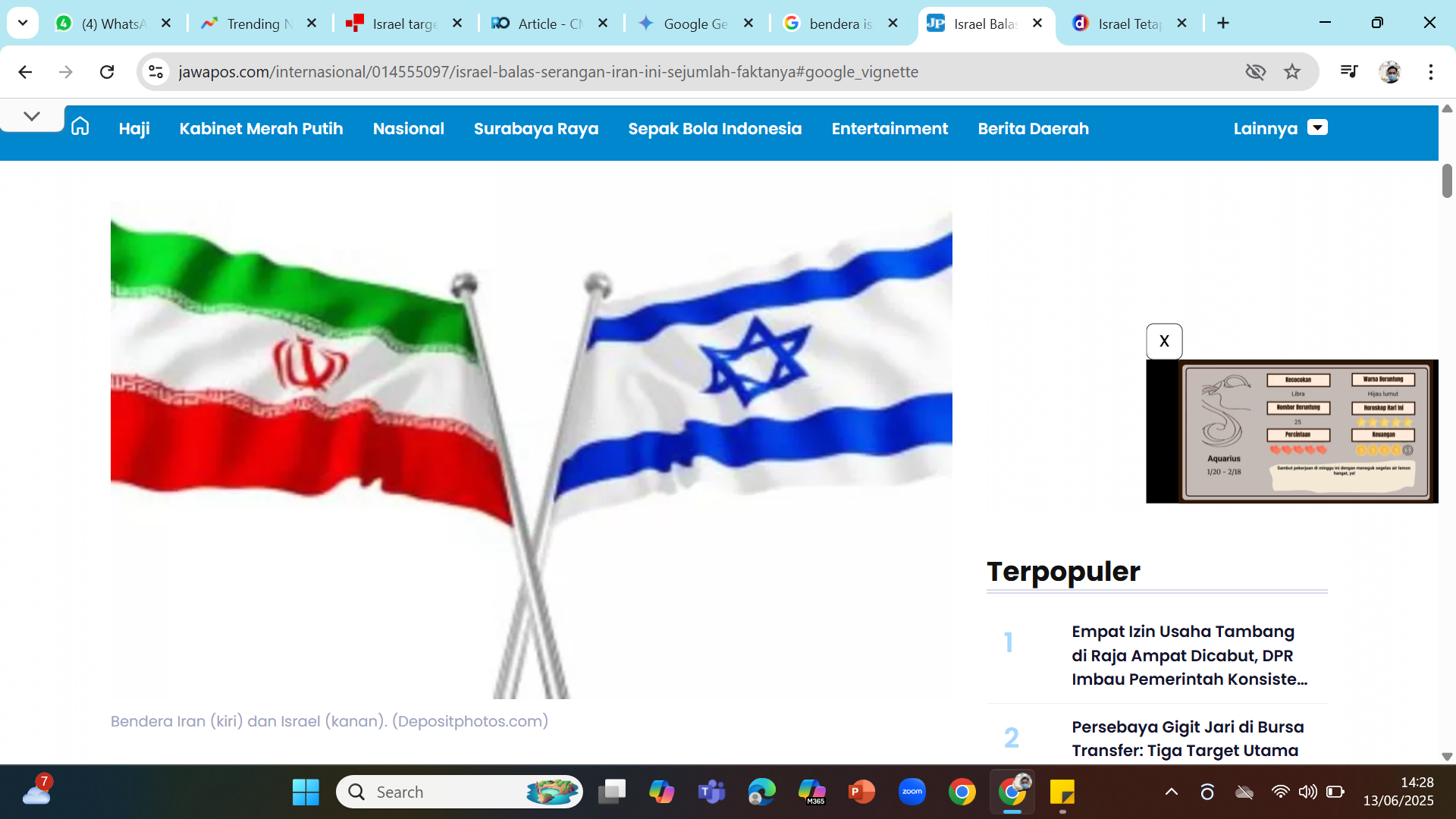Close the WhatsApp tab
The width and height of the screenshot is (1456, 819).
(166, 24)
